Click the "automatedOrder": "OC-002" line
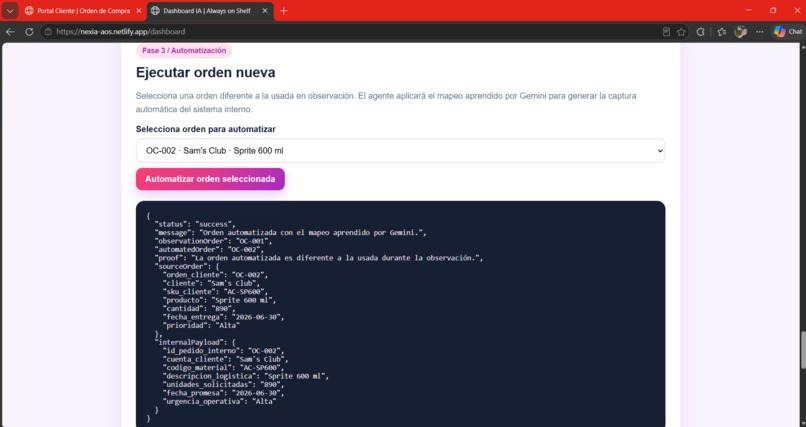The image size is (806, 427). click(209, 249)
